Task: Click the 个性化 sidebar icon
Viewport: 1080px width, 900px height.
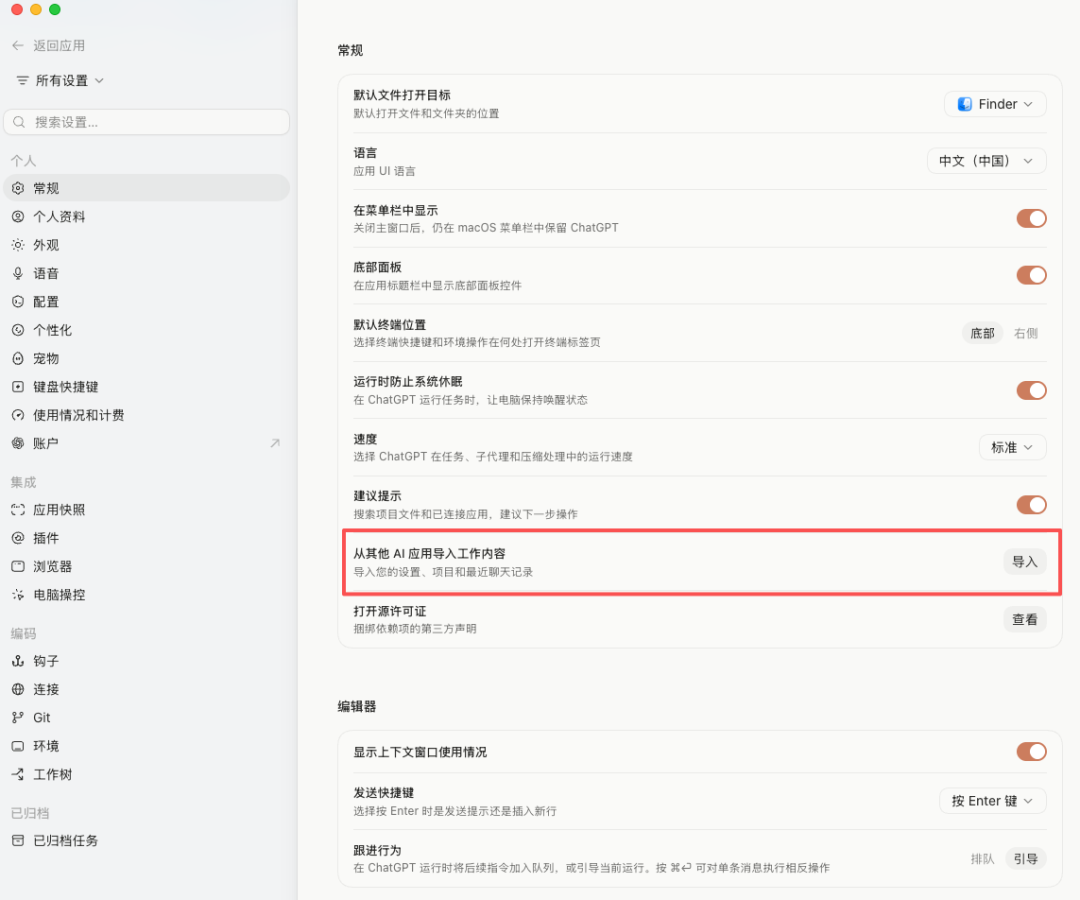Action: [x=18, y=330]
